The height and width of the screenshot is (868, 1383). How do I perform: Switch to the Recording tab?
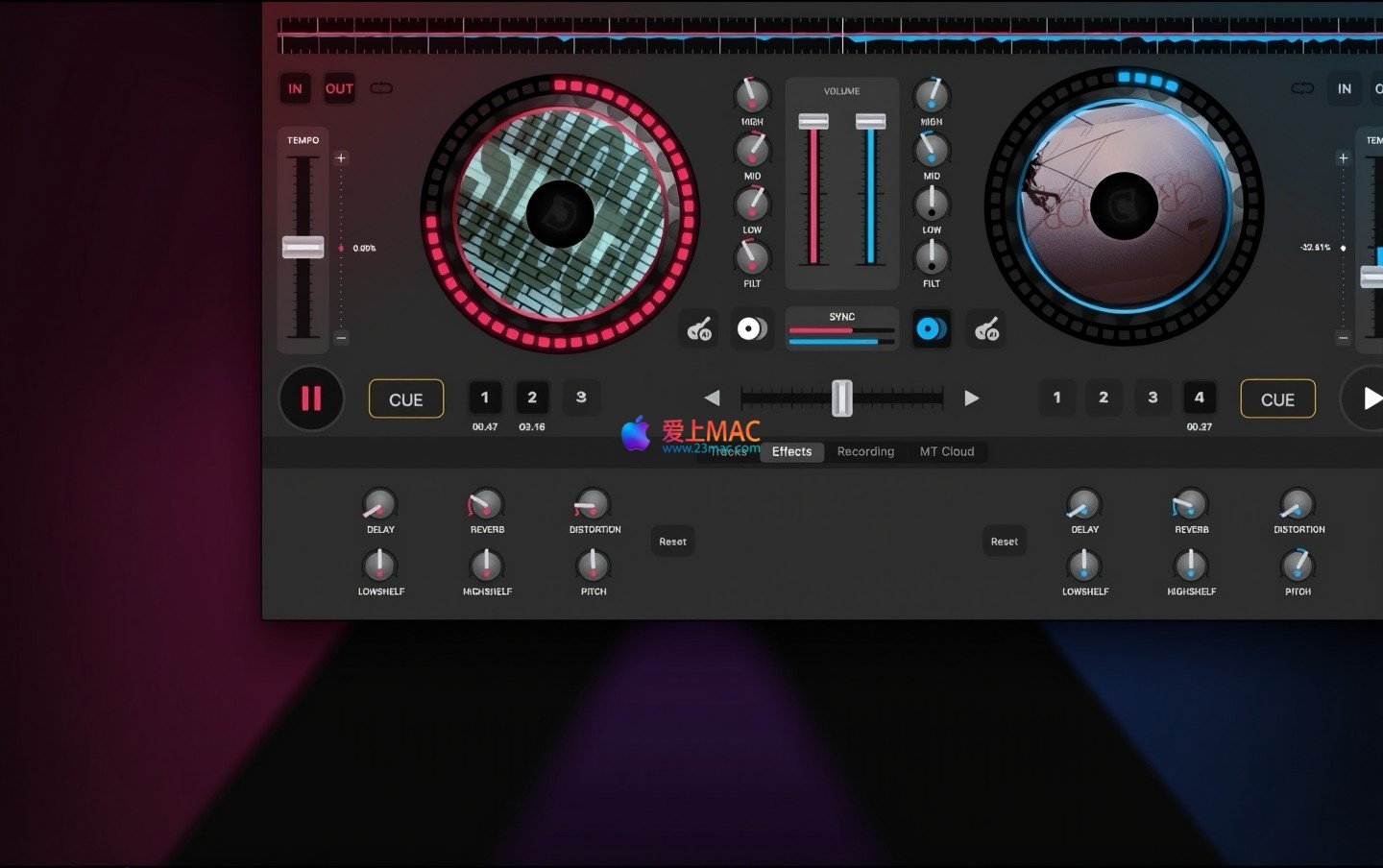click(x=865, y=451)
